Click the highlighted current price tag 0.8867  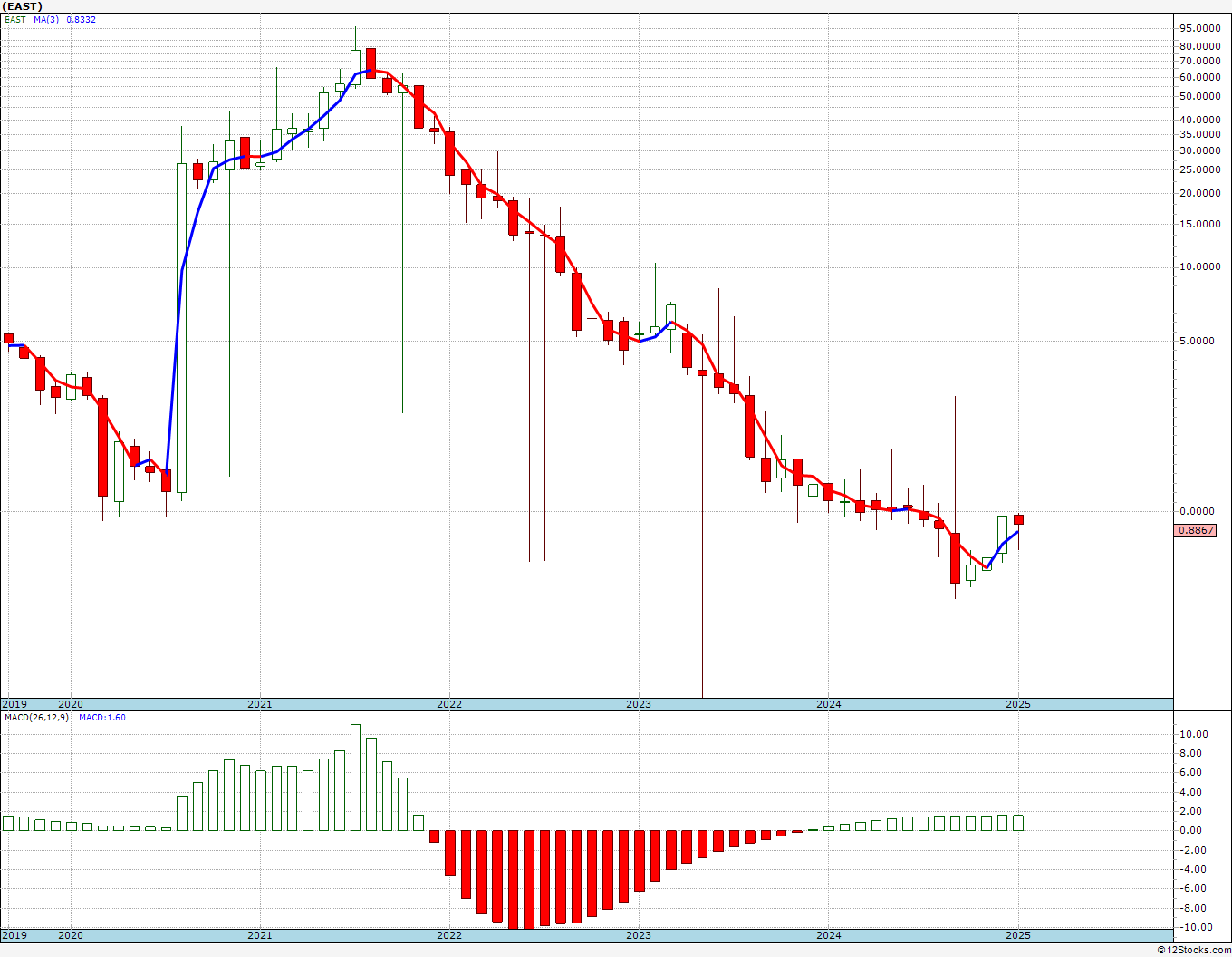pyautogui.click(x=1197, y=530)
